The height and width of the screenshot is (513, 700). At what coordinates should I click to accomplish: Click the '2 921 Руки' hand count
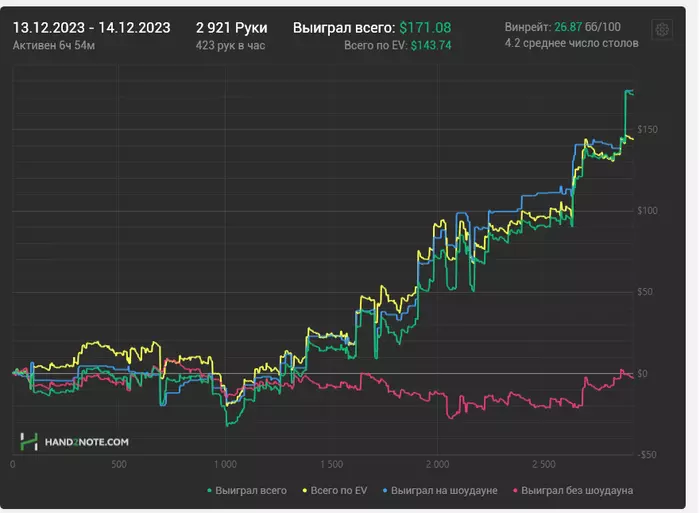tap(231, 28)
